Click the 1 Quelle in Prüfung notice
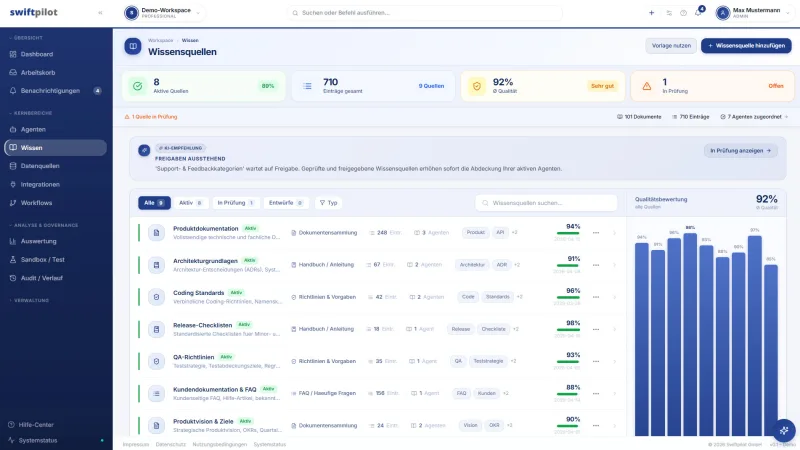 [x=151, y=117]
